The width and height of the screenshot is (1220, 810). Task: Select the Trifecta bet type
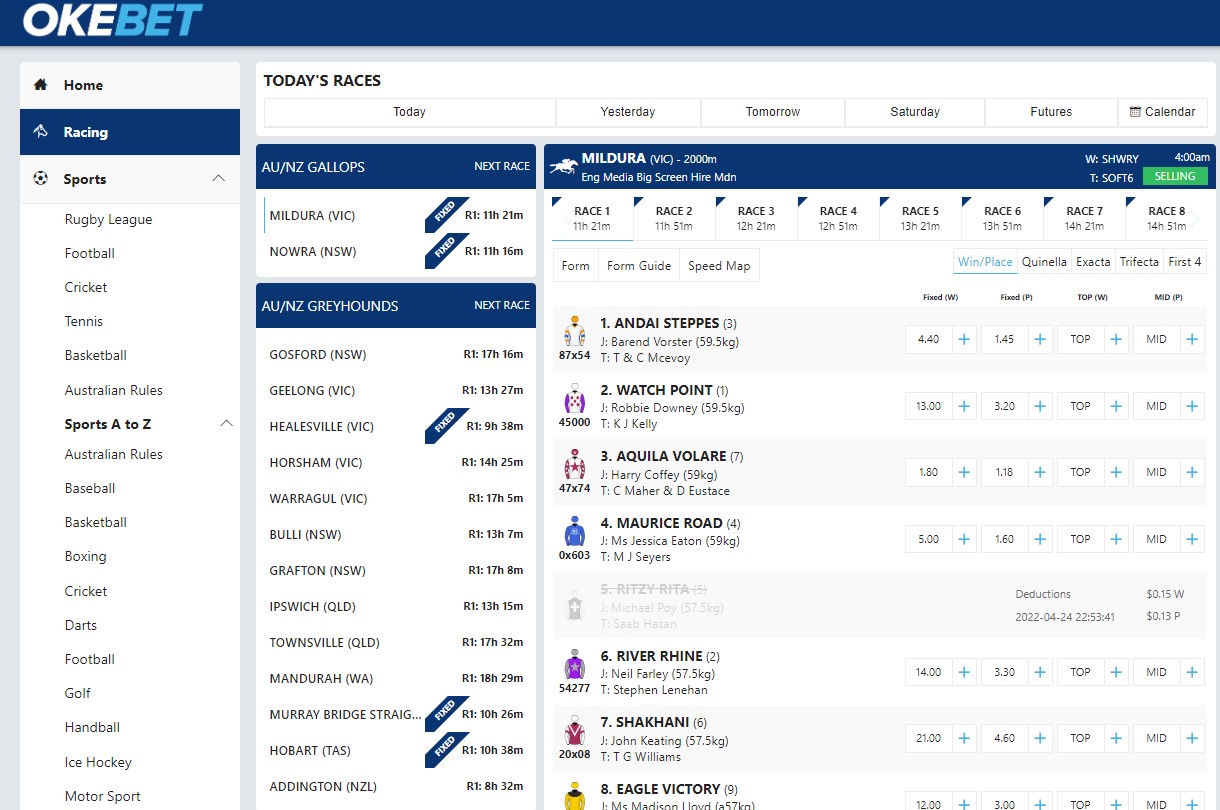(x=1139, y=262)
